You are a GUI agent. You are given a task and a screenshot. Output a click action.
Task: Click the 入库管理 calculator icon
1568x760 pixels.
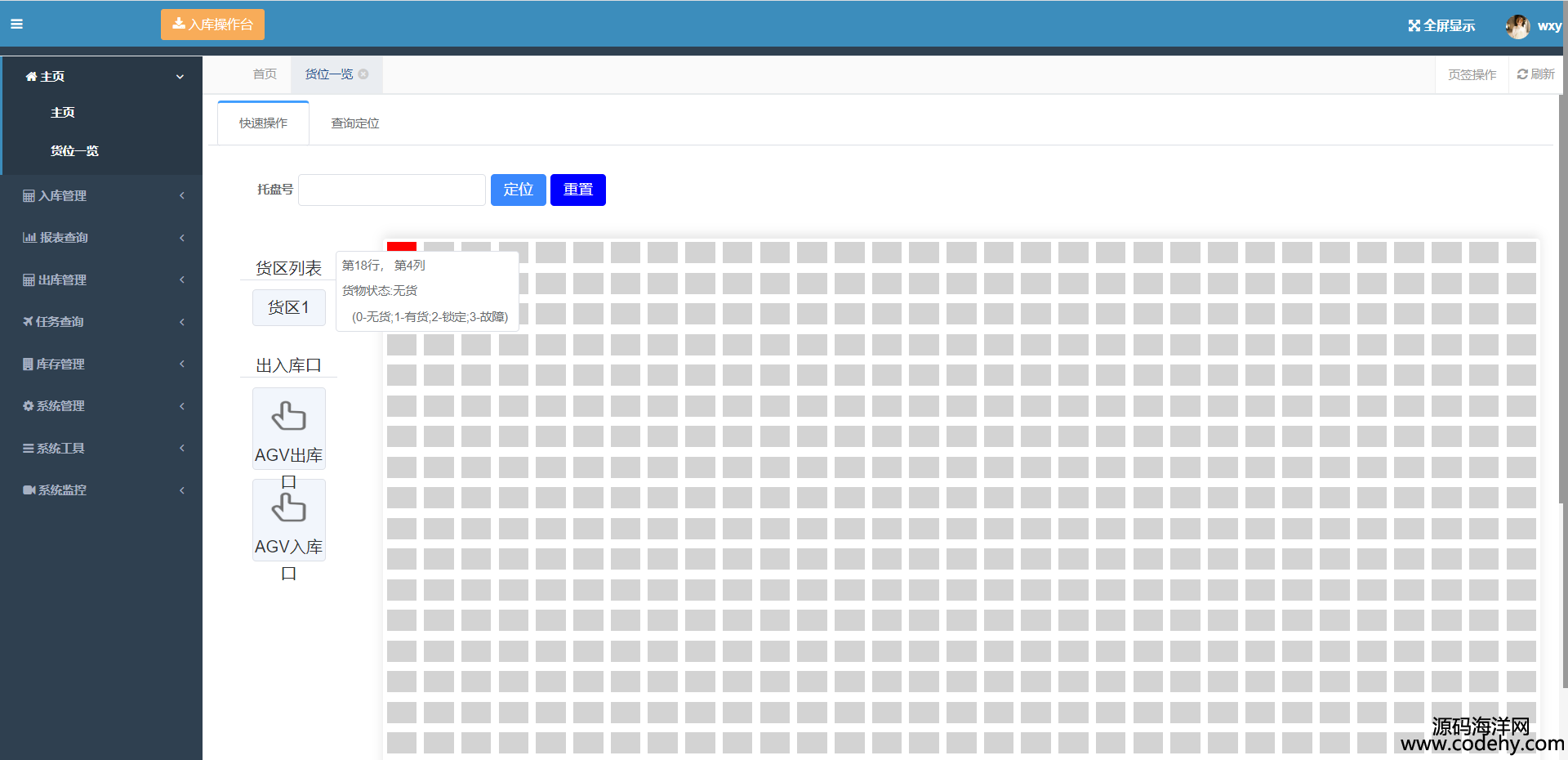click(29, 196)
